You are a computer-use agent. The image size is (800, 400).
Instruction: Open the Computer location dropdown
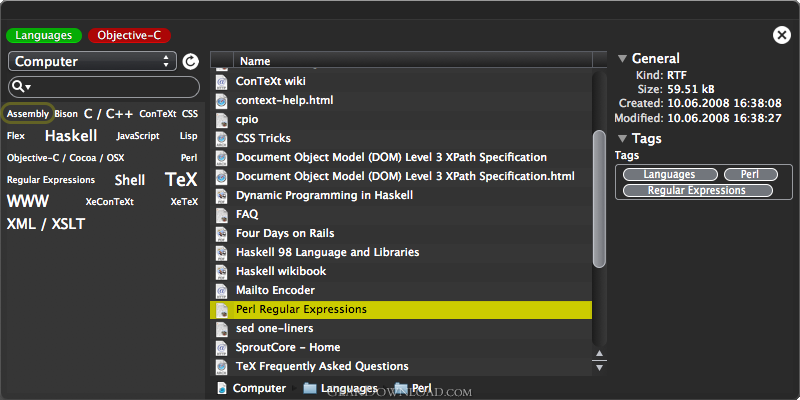(92, 61)
